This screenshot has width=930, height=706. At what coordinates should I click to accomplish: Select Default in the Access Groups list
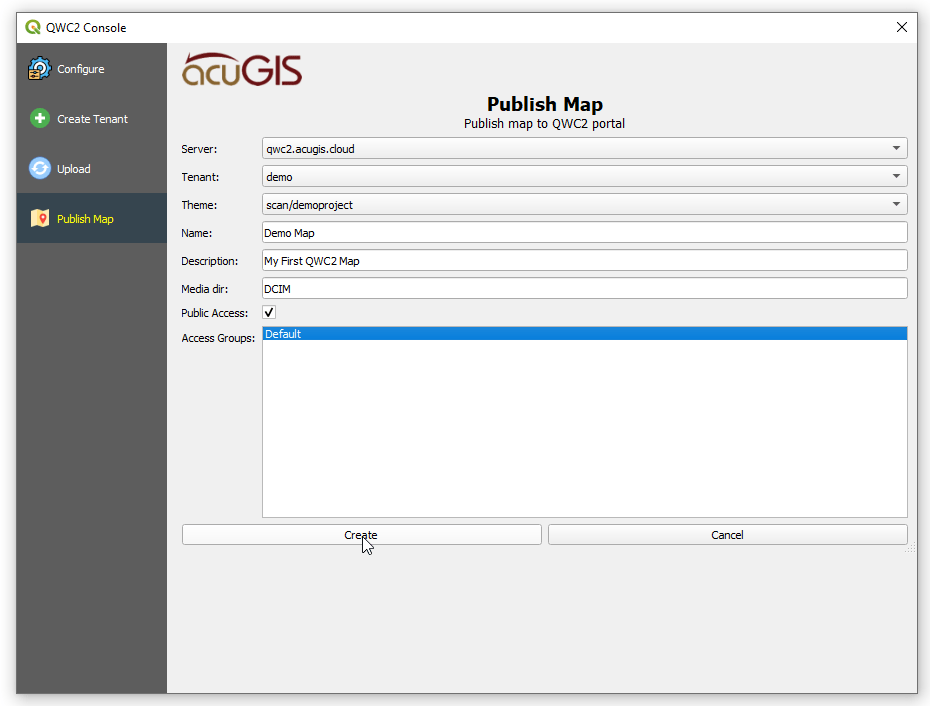pos(584,334)
